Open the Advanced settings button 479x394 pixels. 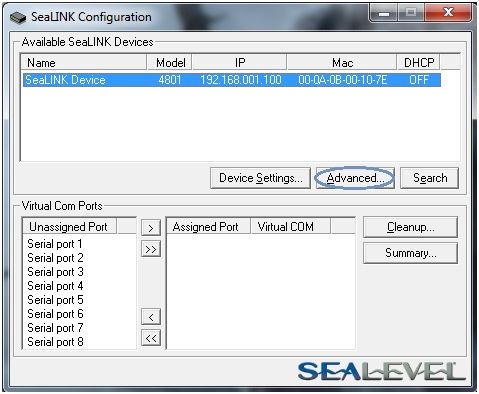point(355,178)
